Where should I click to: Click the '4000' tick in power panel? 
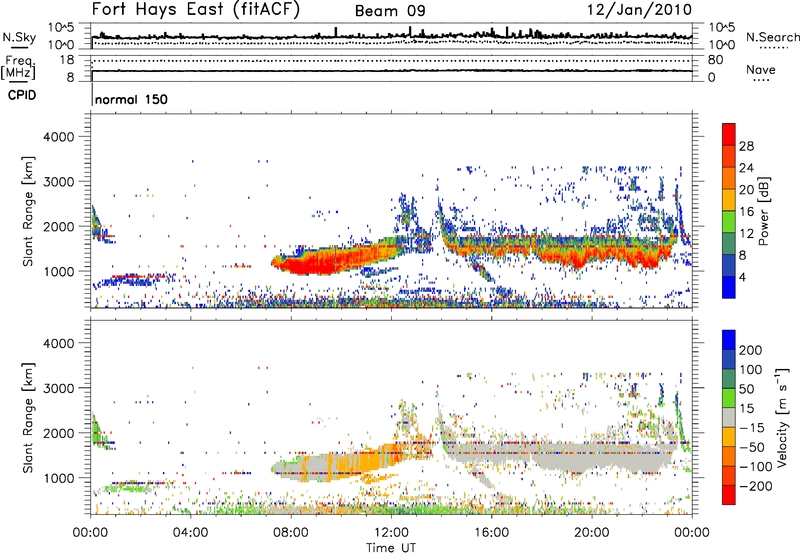coord(58,137)
